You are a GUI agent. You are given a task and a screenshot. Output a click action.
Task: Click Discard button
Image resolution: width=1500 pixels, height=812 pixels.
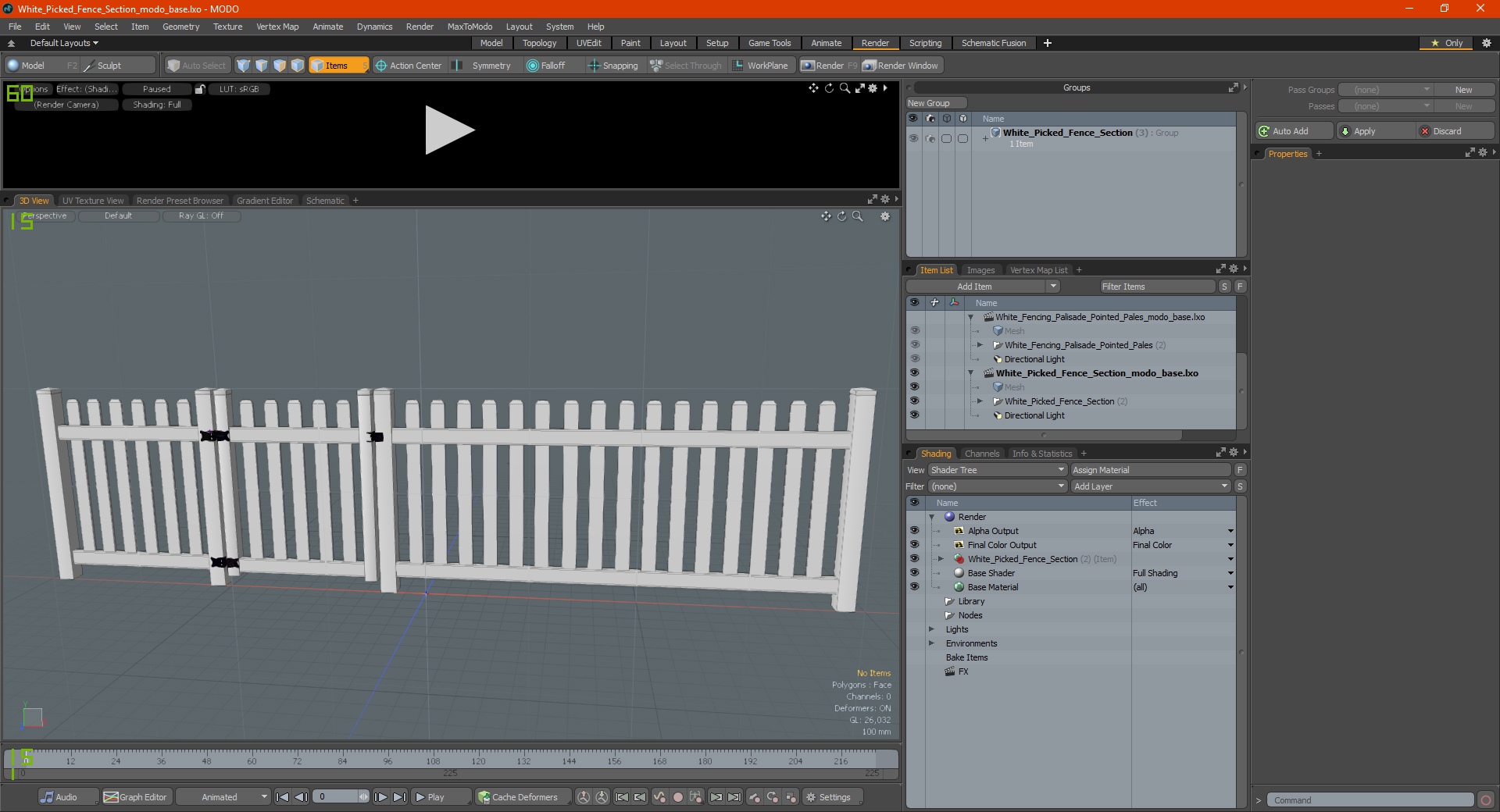point(1455,131)
